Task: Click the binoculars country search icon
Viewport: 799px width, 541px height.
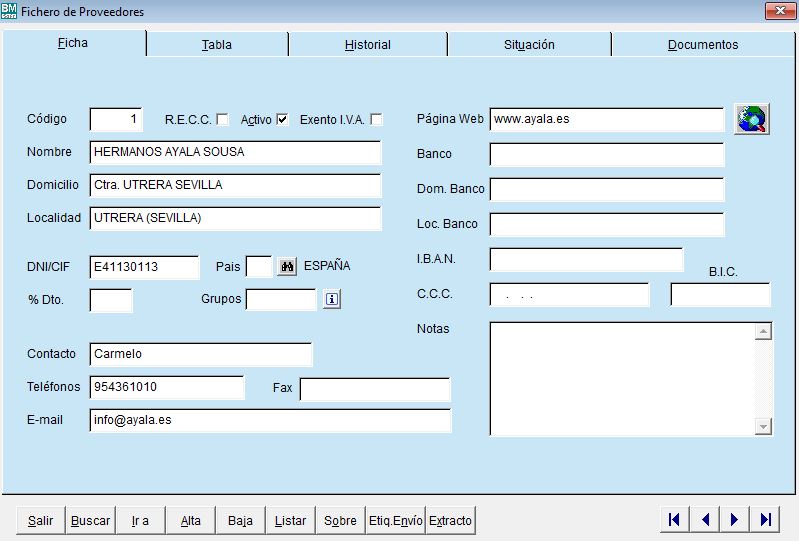Action: click(x=288, y=267)
